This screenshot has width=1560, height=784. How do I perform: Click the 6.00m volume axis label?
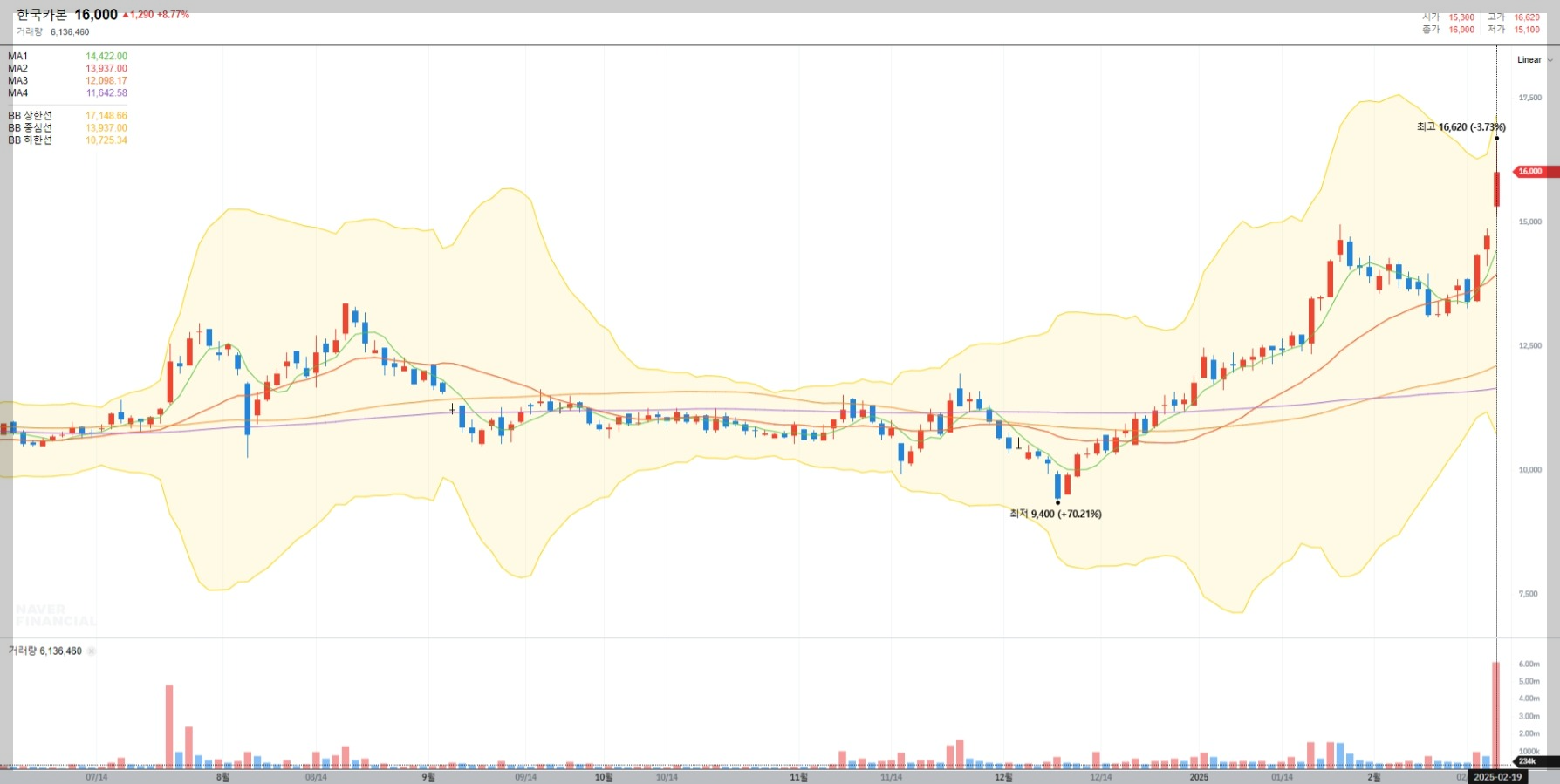pyautogui.click(x=1529, y=665)
